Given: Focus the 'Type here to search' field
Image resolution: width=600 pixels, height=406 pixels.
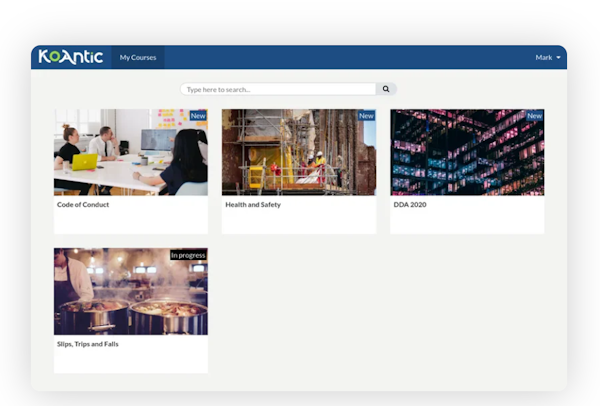Looking at the screenshot, I should [x=278, y=89].
